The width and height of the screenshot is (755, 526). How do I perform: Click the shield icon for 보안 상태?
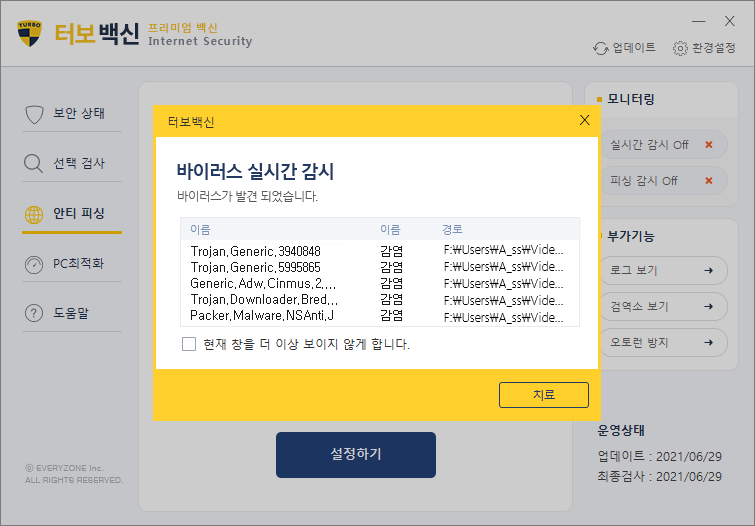34,113
